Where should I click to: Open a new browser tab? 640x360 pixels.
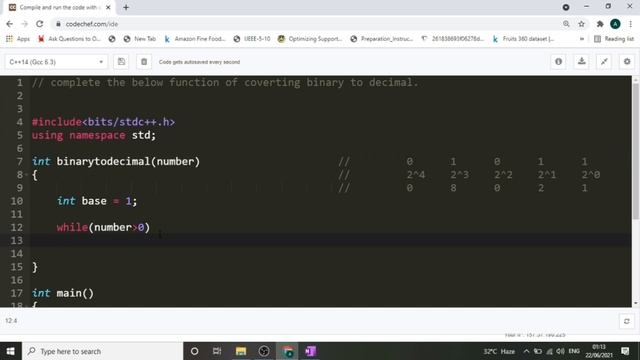(x=126, y=7)
